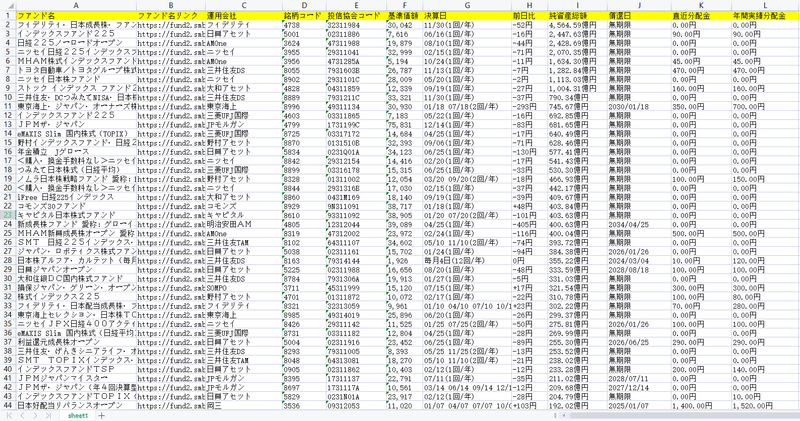This screenshot has height=421, width=800.
Task: Select the SOMPO company cell
Action: tap(244, 288)
